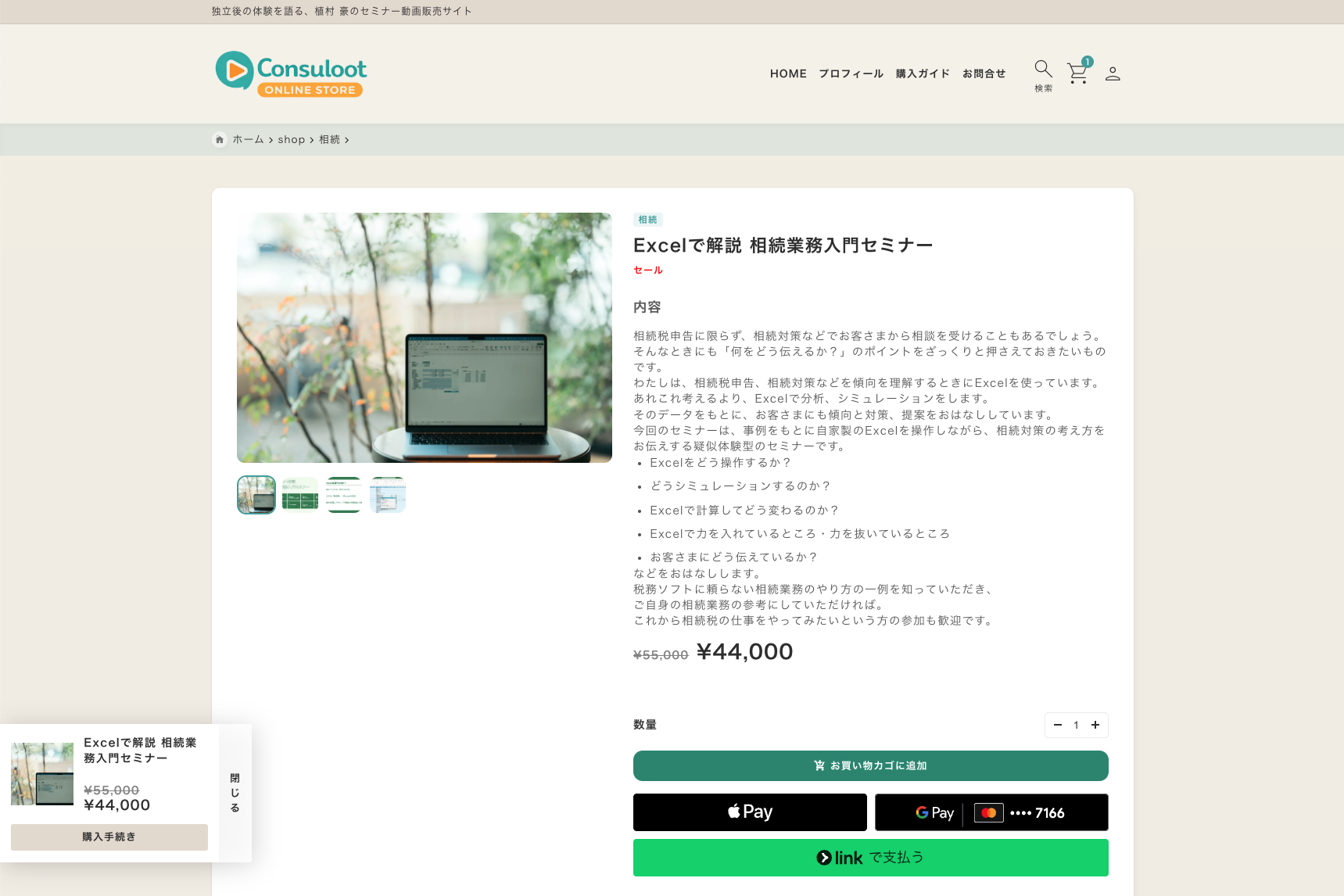The width and height of the screenshot is (1344, 896).
Task: Click 購入手続き in the cart popup
Action: (x=109, y=837)
